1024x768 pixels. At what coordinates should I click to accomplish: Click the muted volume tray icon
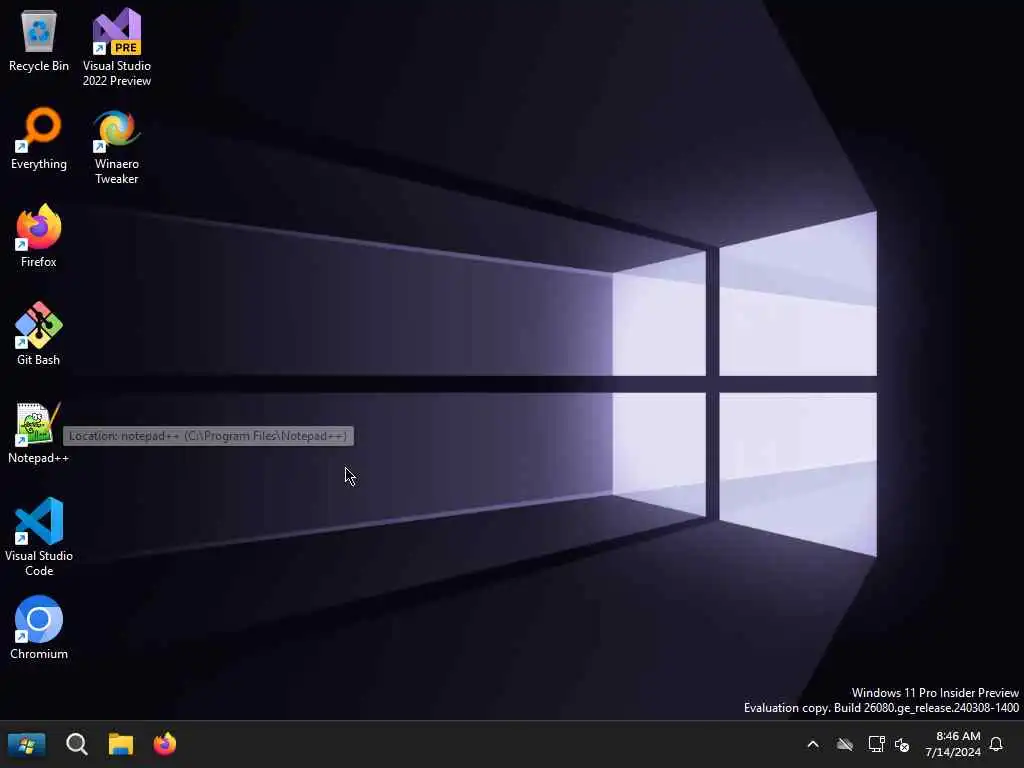pos(903,744)
